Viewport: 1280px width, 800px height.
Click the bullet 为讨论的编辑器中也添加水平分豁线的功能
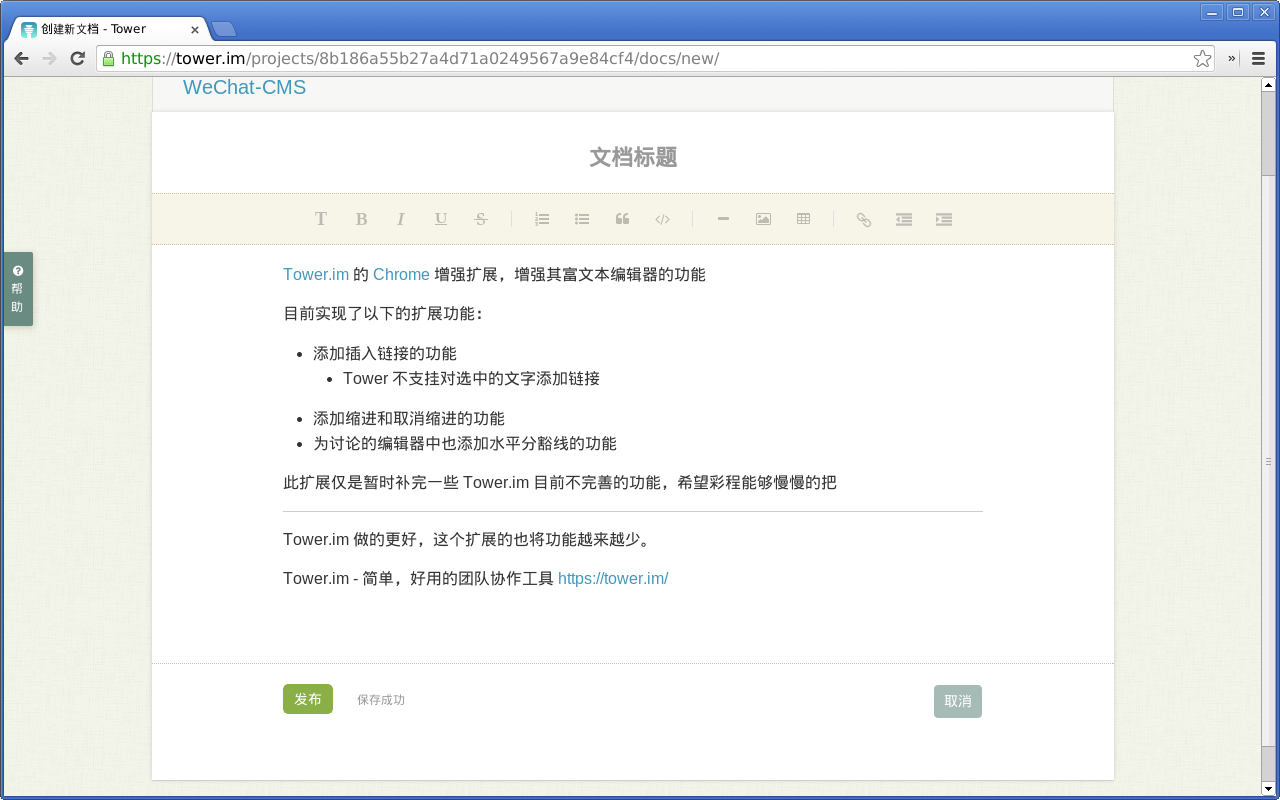pyautogui.click(x=465, y=443)
